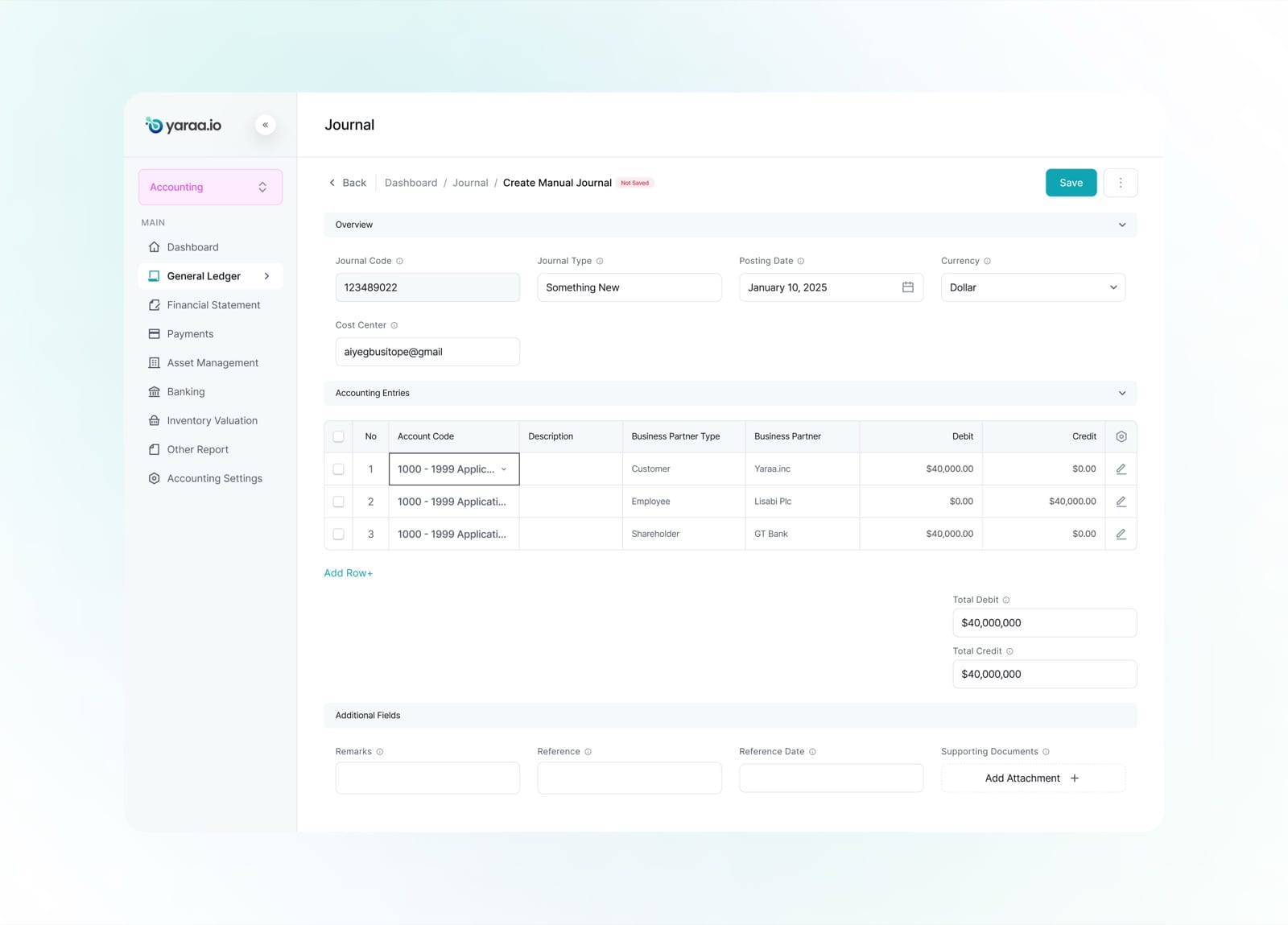Collapse the Overview section chevron

point(1122,225)
